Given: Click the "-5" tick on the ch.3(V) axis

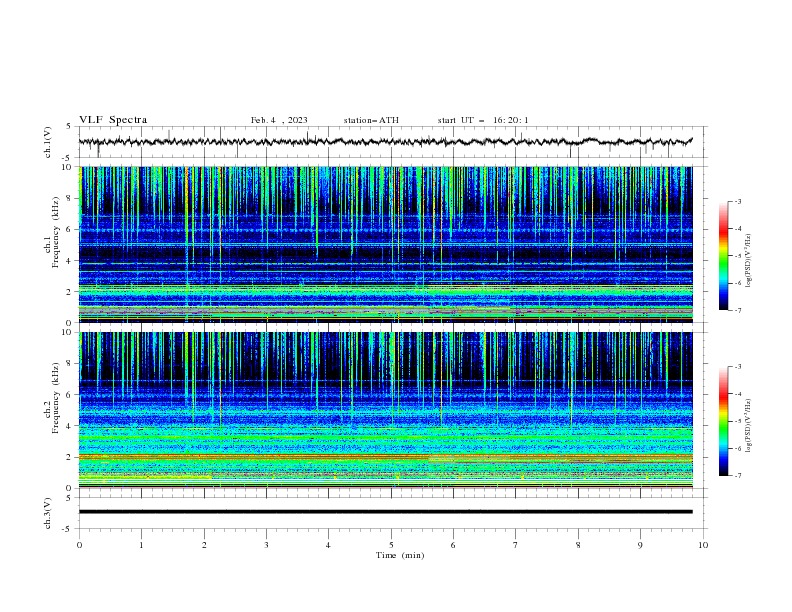Looking at the screenshot, I should 68,529.
